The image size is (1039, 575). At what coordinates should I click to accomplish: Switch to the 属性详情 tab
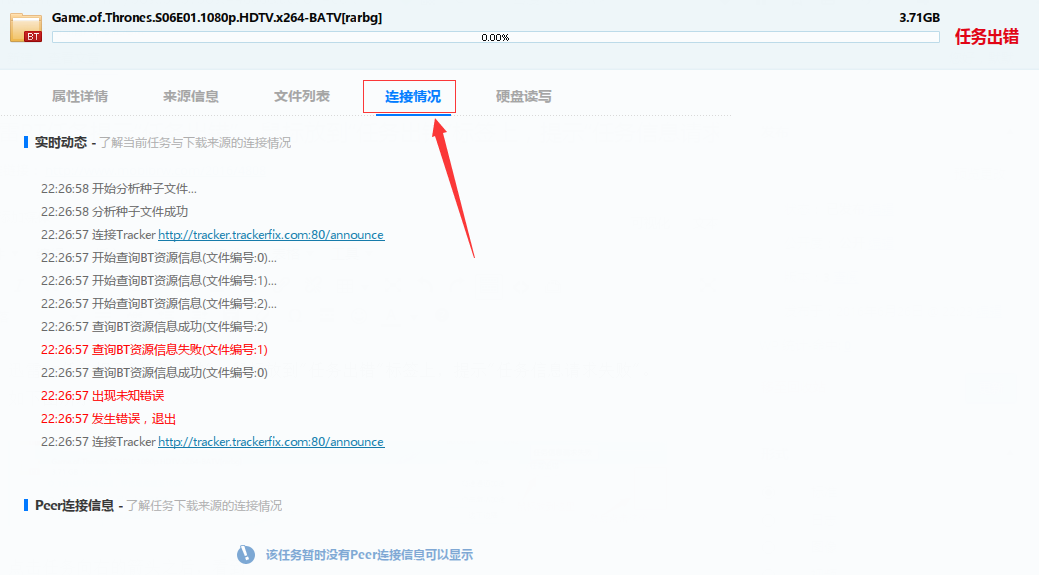tap(80, 97)
